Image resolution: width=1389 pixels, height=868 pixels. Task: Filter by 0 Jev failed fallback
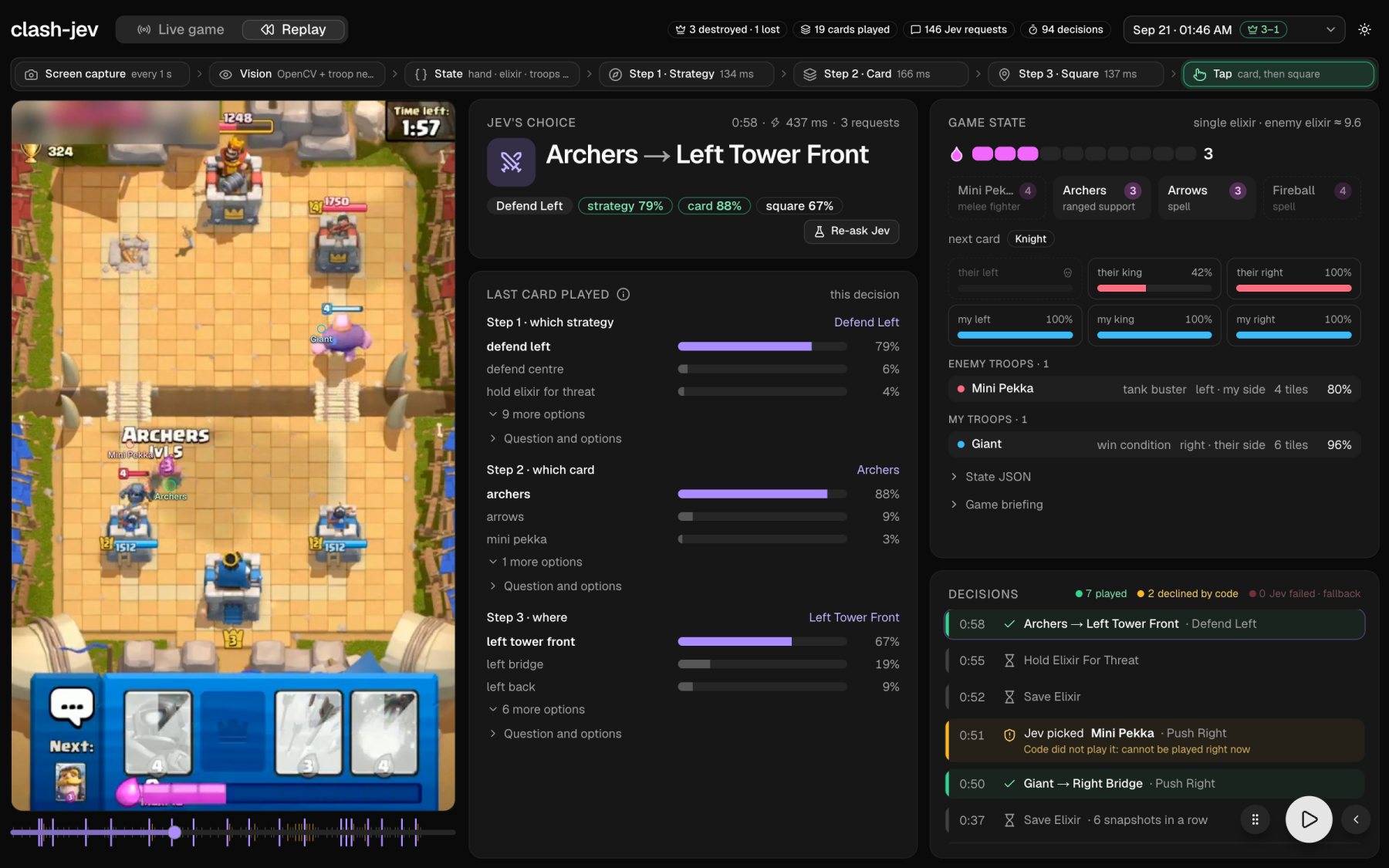[x=1304, y=593]
